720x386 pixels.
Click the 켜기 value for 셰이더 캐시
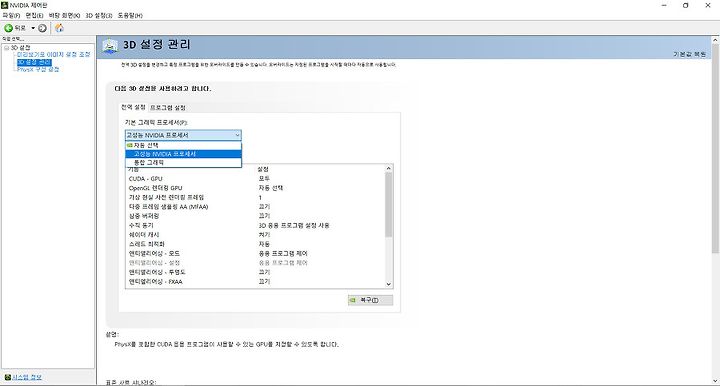[x=264, y=235]
